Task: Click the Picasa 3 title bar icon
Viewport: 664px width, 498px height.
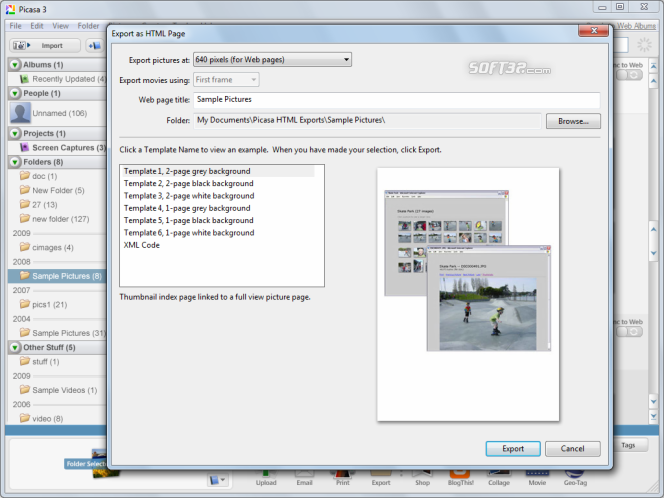Action: (10, 9)
